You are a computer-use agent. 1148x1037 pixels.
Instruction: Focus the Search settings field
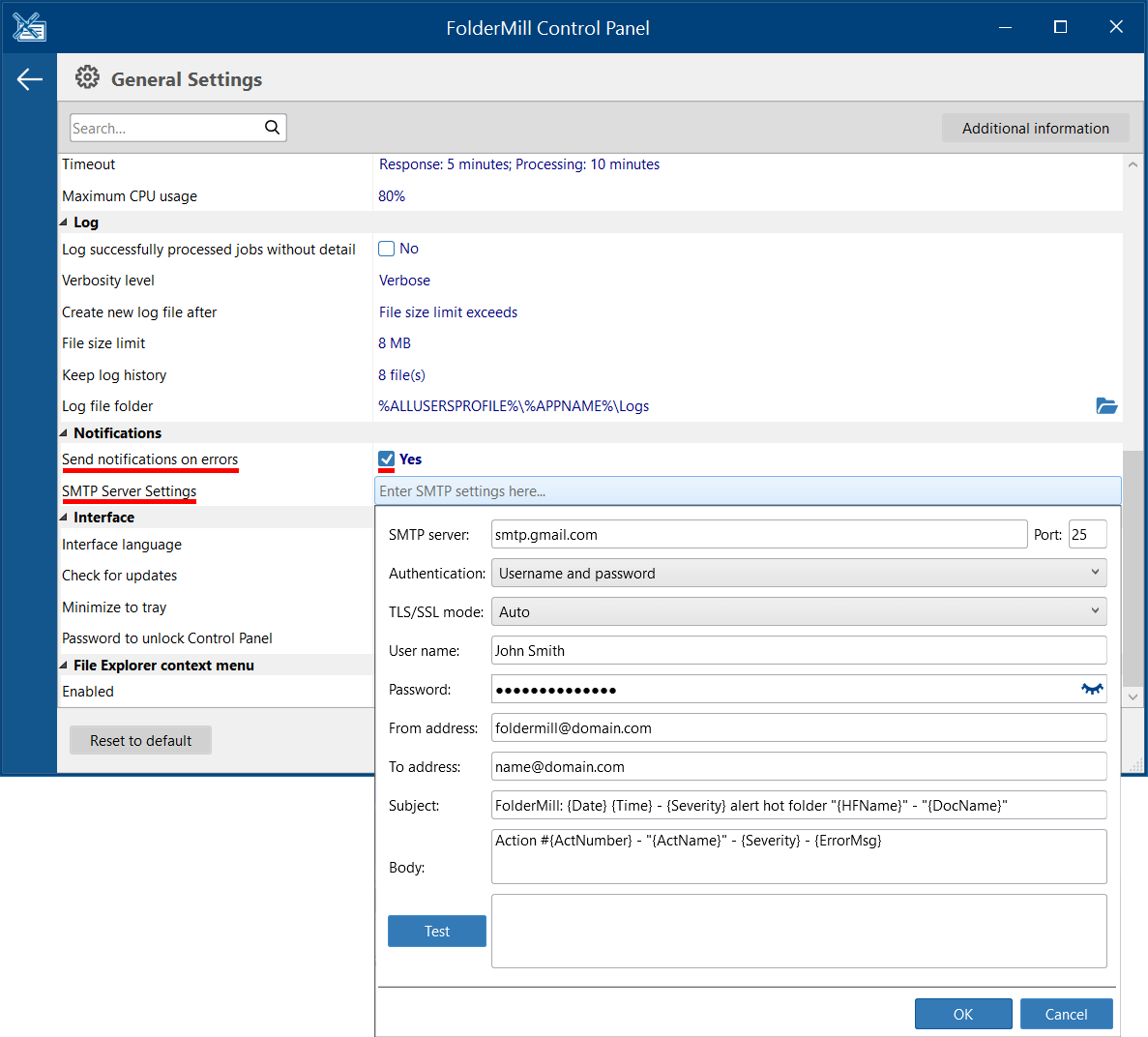pyautogui.click(x=178, y=128)
